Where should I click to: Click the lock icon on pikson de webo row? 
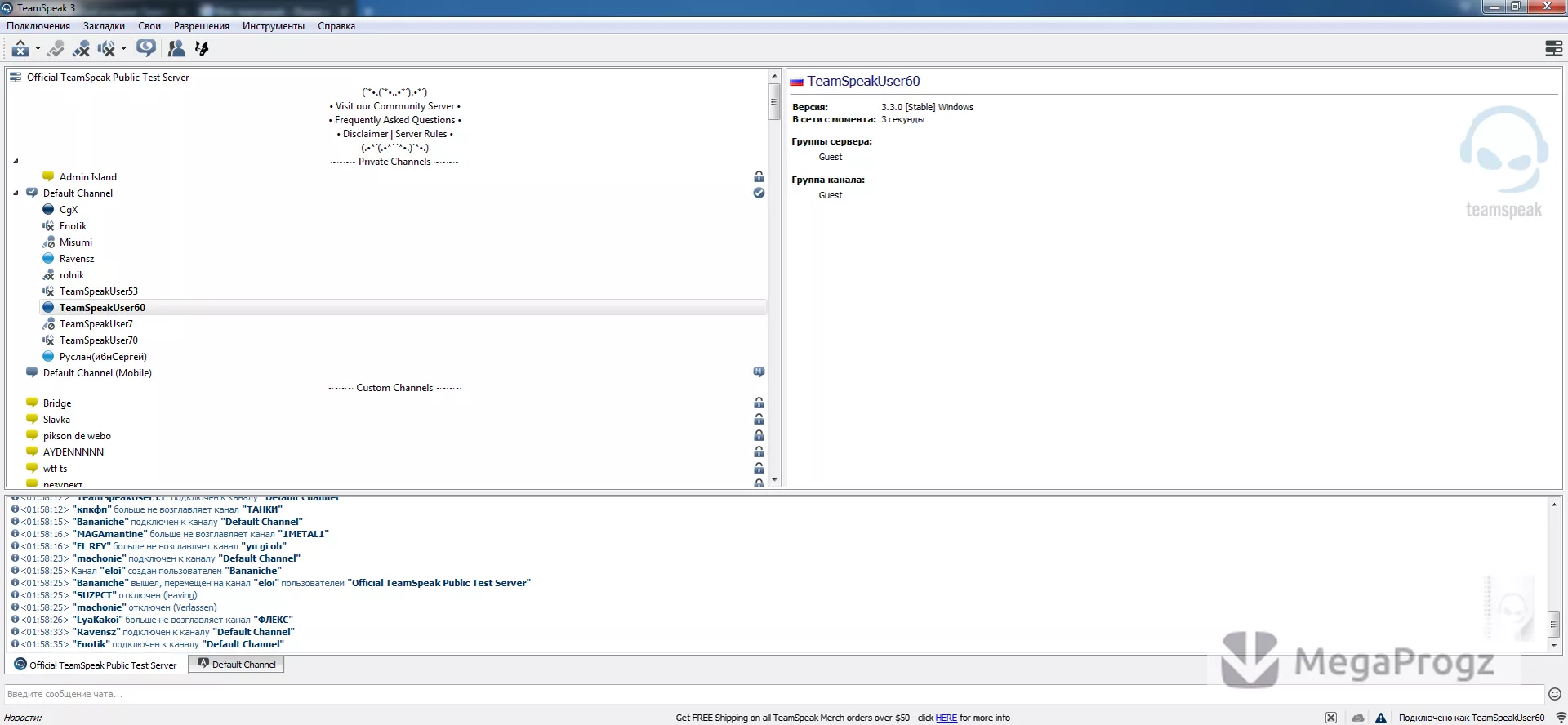[x=759, y=435]
